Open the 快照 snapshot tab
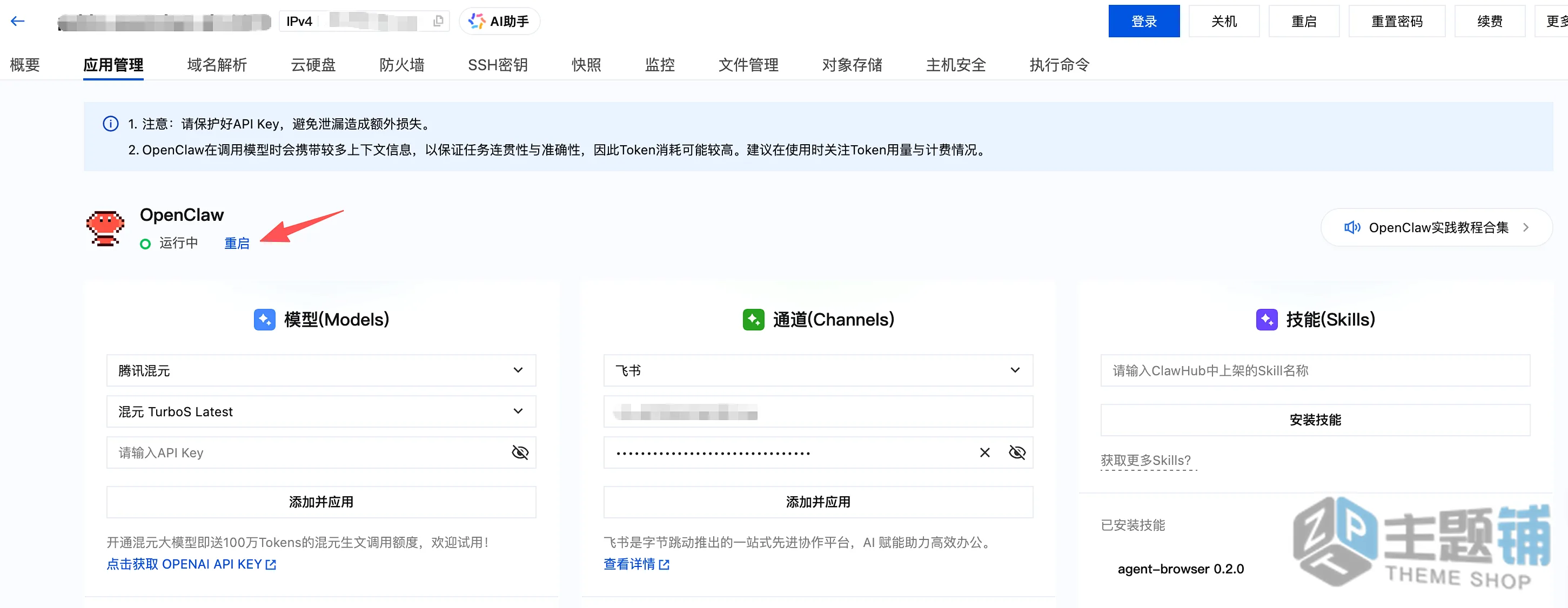 tap(586, 65)
